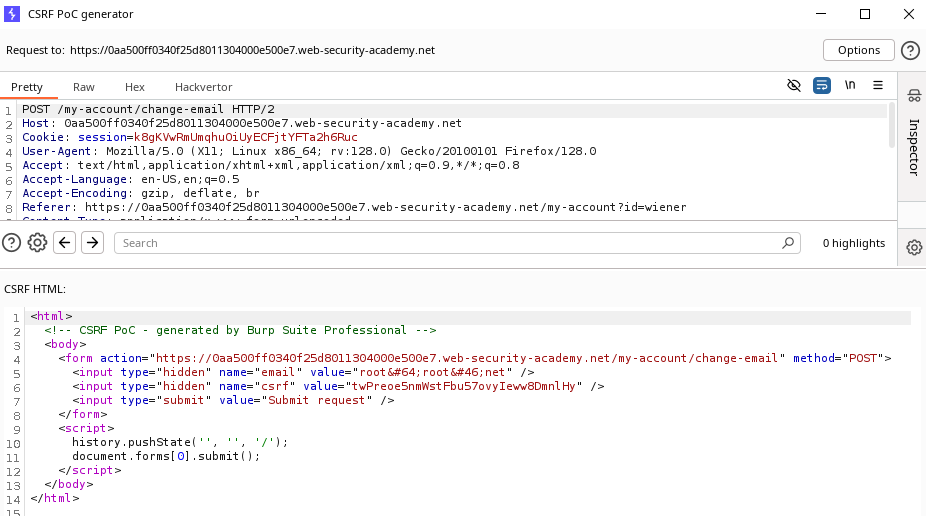Screen dimensions: 926x516
Task: Open Inspector settings gear at right
Action: 914,247
